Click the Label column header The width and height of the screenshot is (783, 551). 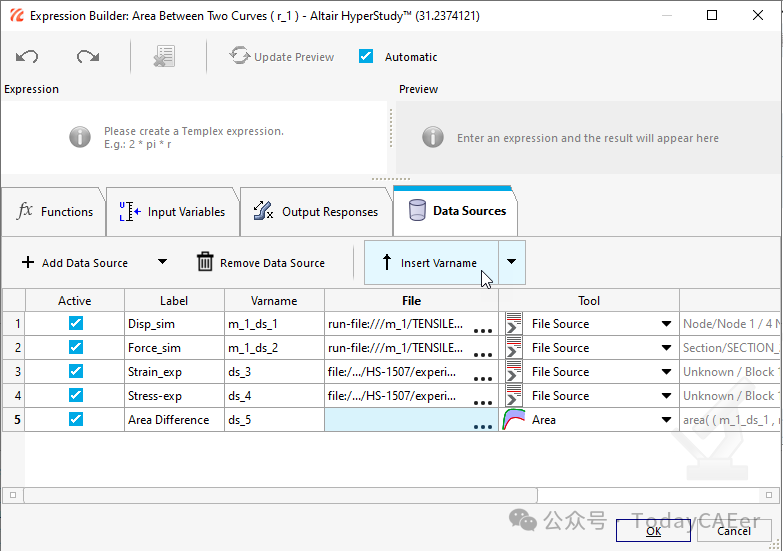point(174,301)
